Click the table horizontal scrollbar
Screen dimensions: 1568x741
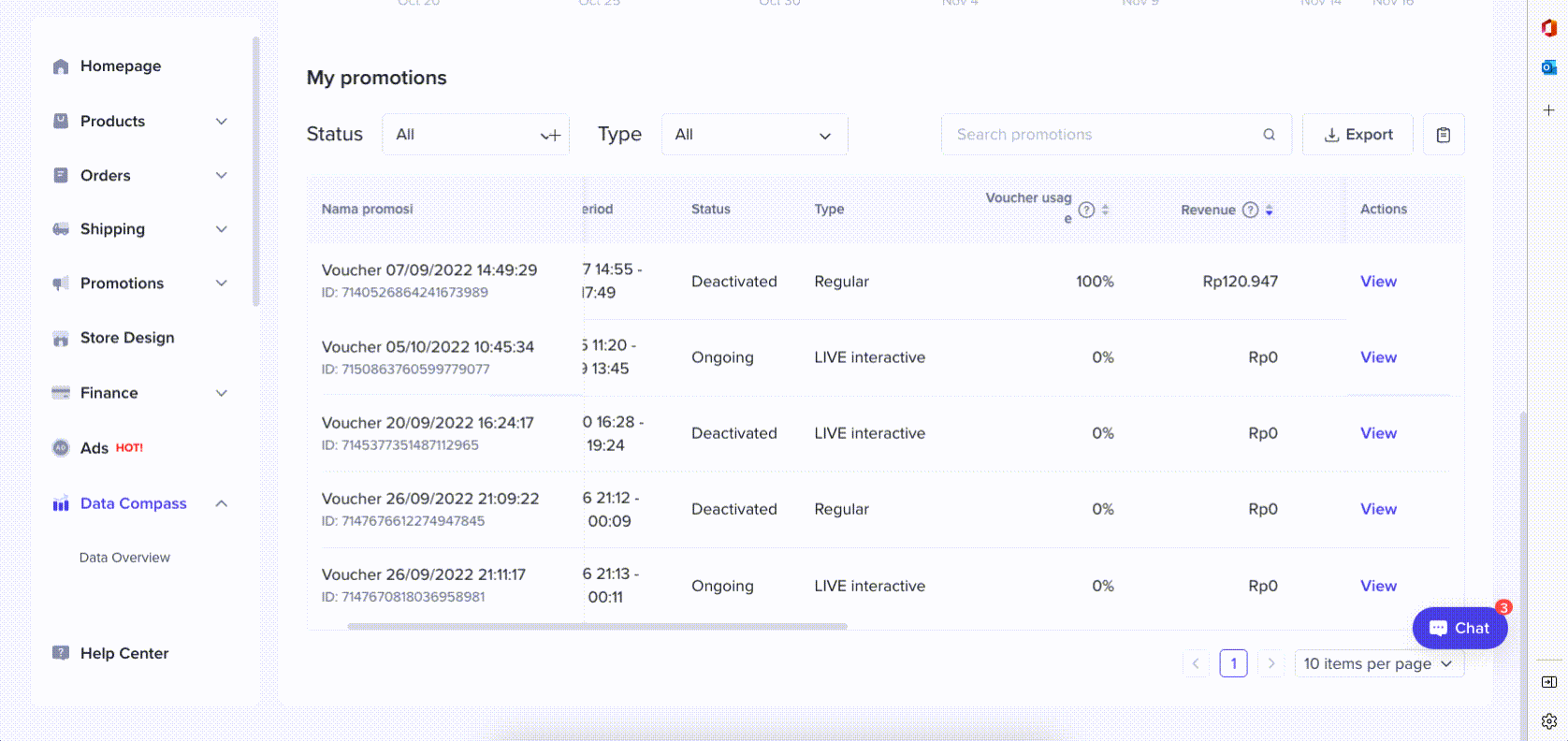[597, 626]
